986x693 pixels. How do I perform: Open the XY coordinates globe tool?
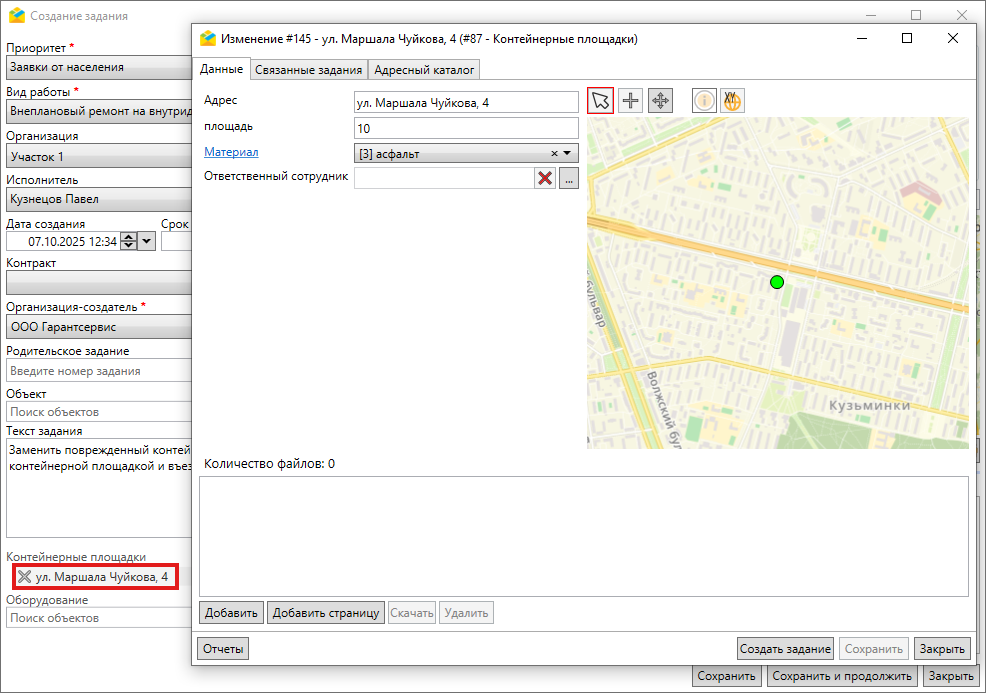[x=732, y=101]
